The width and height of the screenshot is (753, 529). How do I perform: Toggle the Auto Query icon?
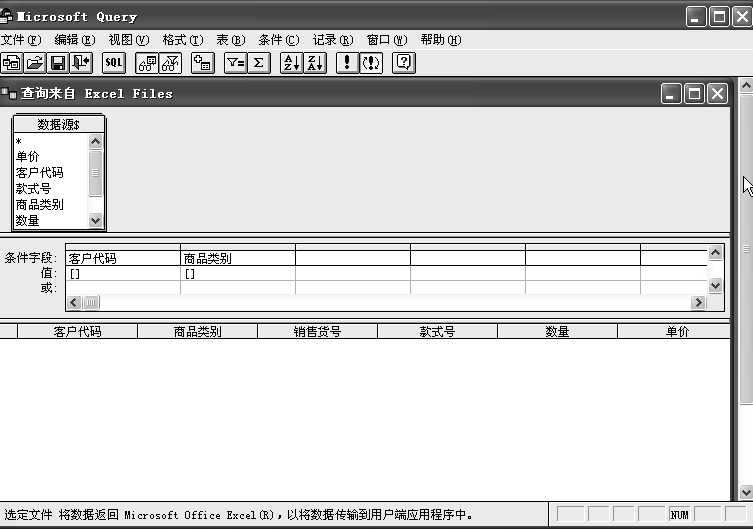[371, 63]
